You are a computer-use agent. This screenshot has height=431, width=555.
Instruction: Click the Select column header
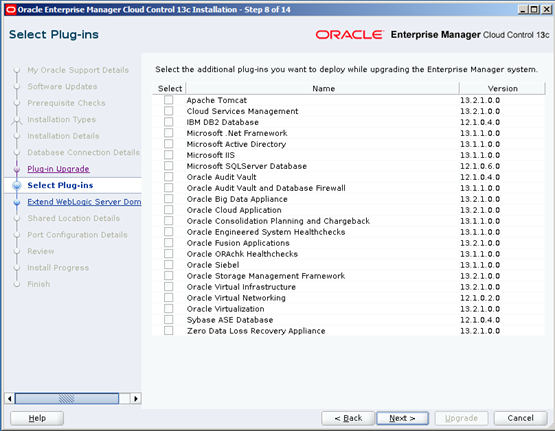(x=170, y=88)
